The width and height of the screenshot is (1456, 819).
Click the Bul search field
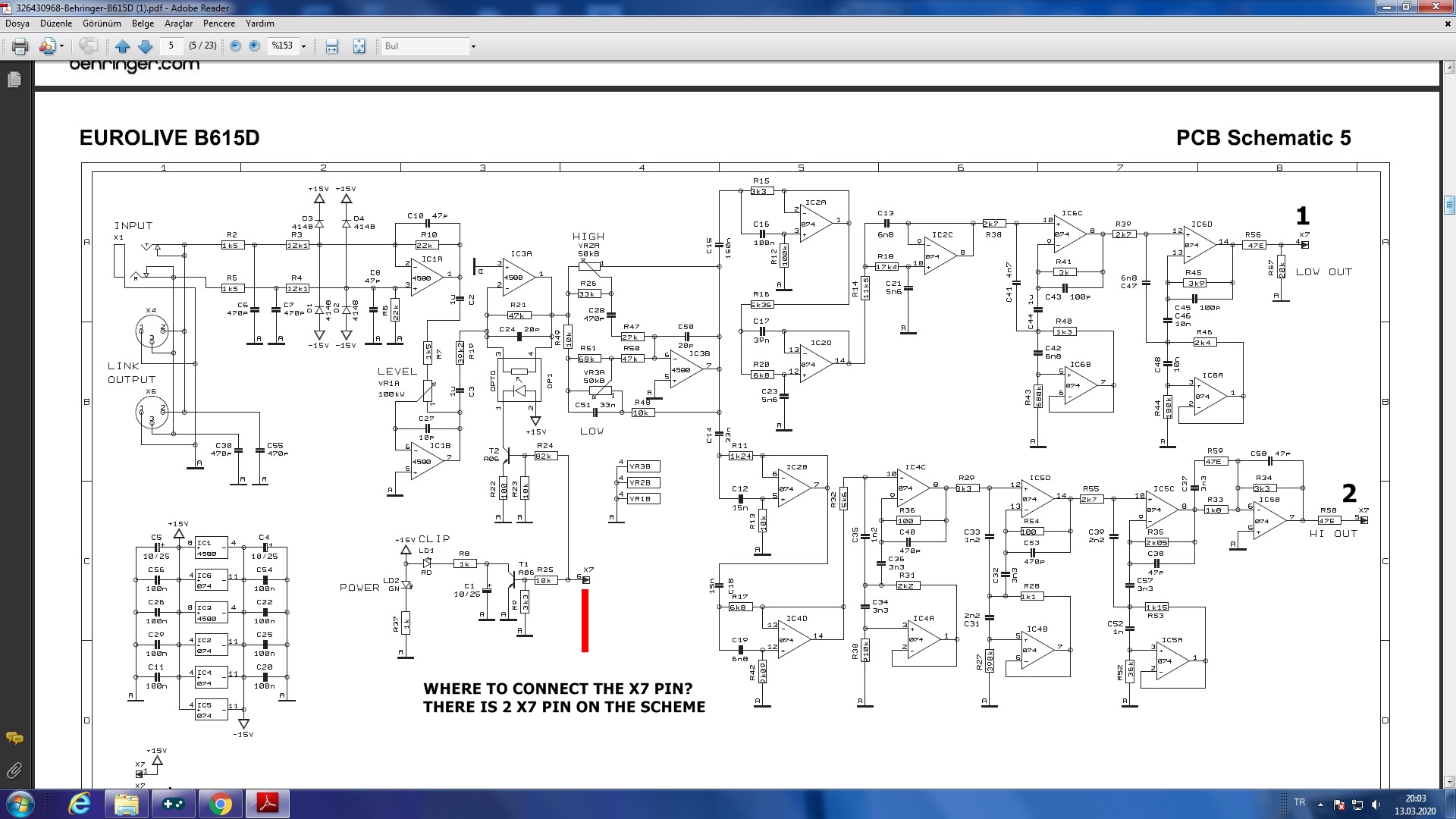coord(425,46)
